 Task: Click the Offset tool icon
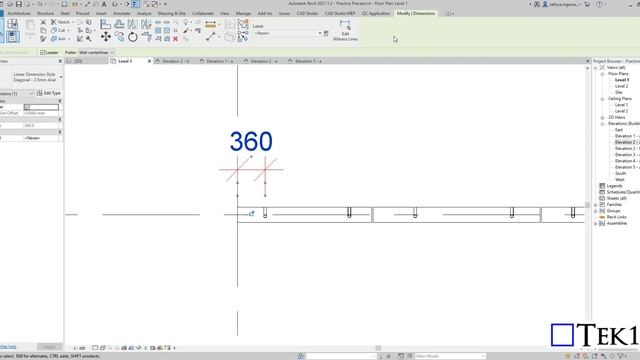point(119,24)
